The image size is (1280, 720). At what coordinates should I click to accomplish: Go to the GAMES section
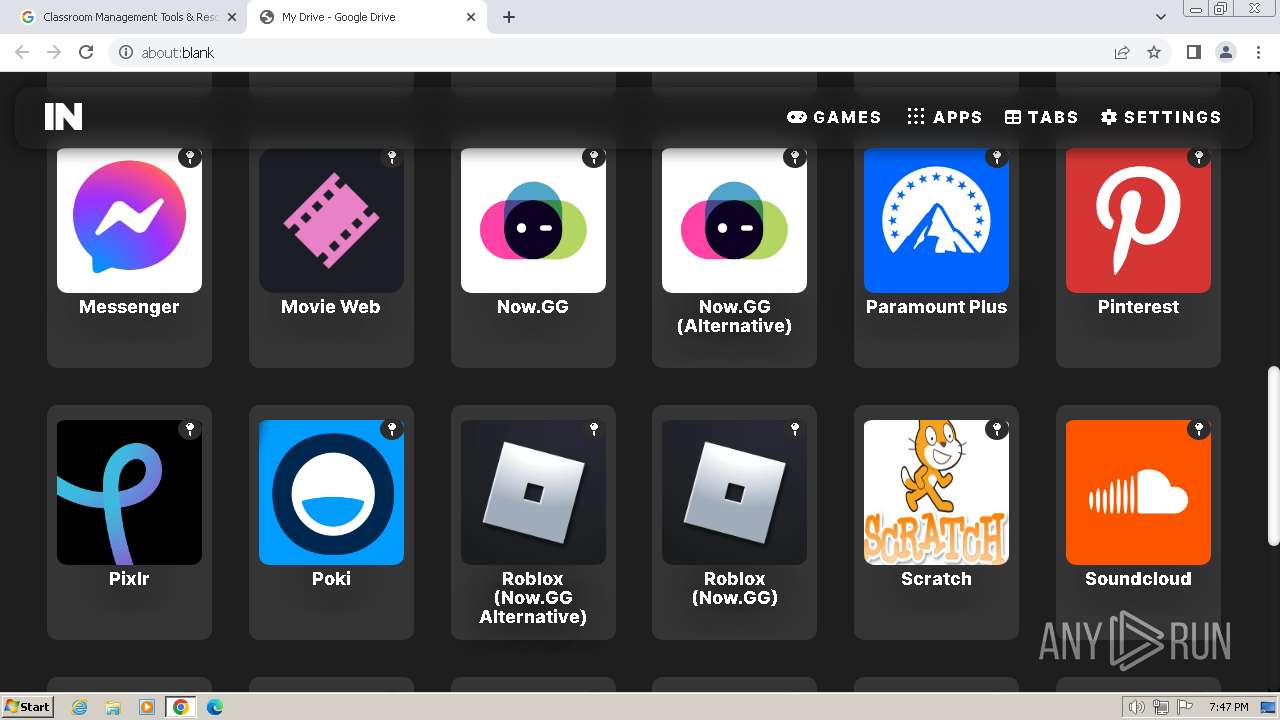click(x=834, y=117)
